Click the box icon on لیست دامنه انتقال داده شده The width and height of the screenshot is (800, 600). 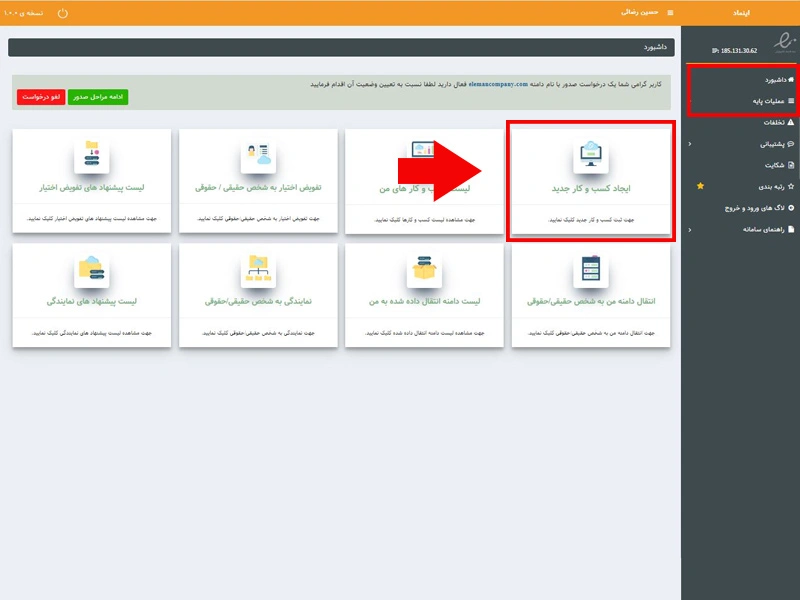click(x=424, y=269)
